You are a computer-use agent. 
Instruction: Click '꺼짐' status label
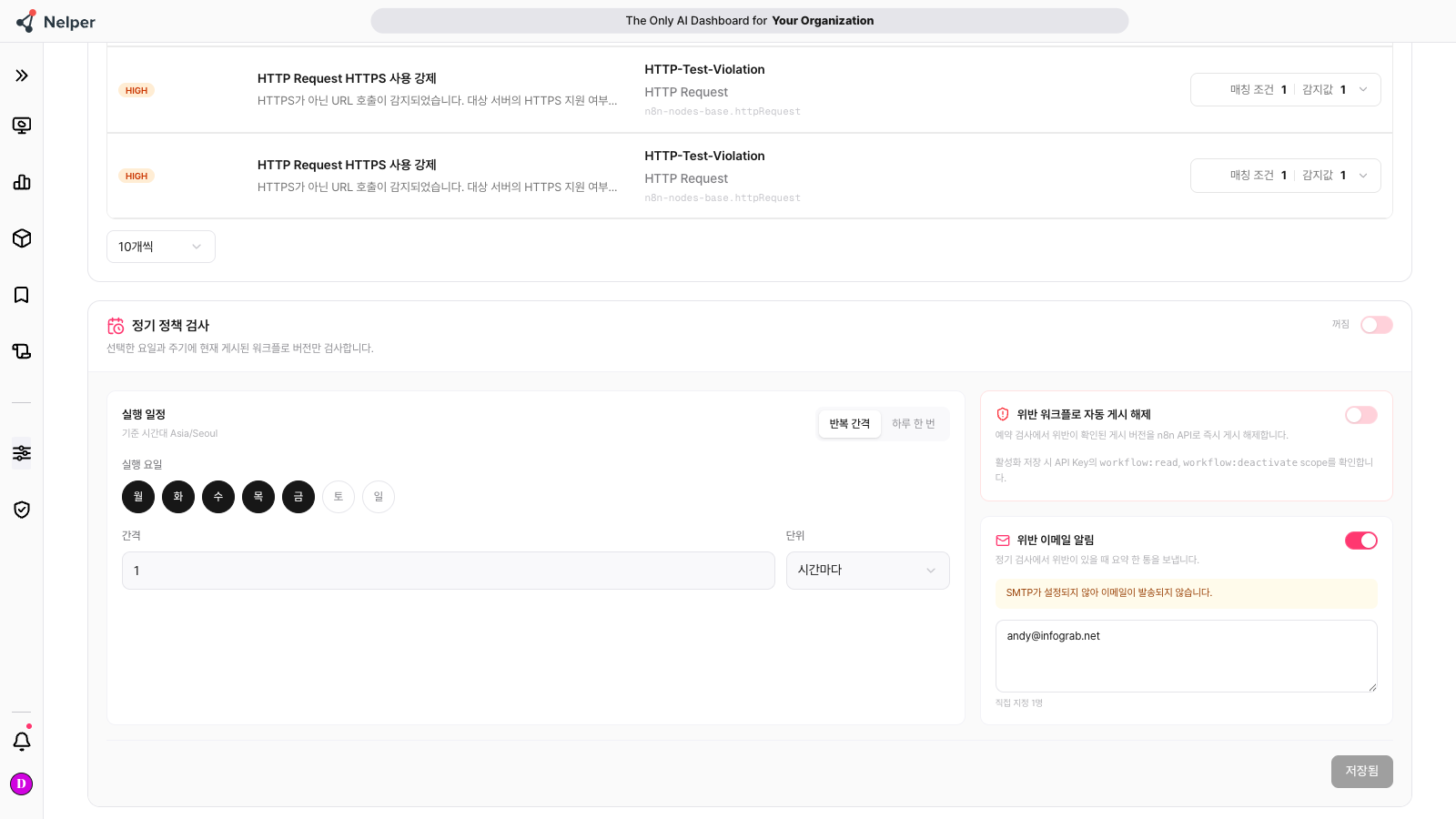(x=1340, y=325)
